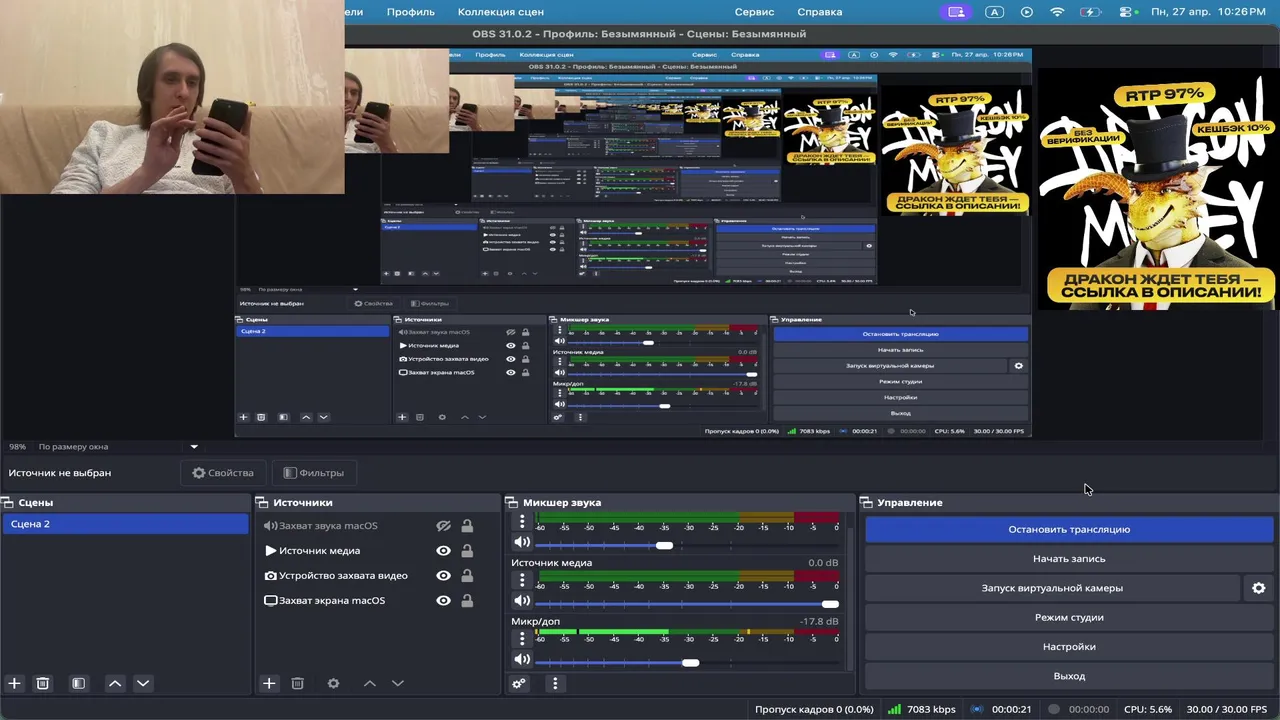Move scene up arrow in Сцены panel
Screen dimensions: 1280x720
click(x=115, y=683)
